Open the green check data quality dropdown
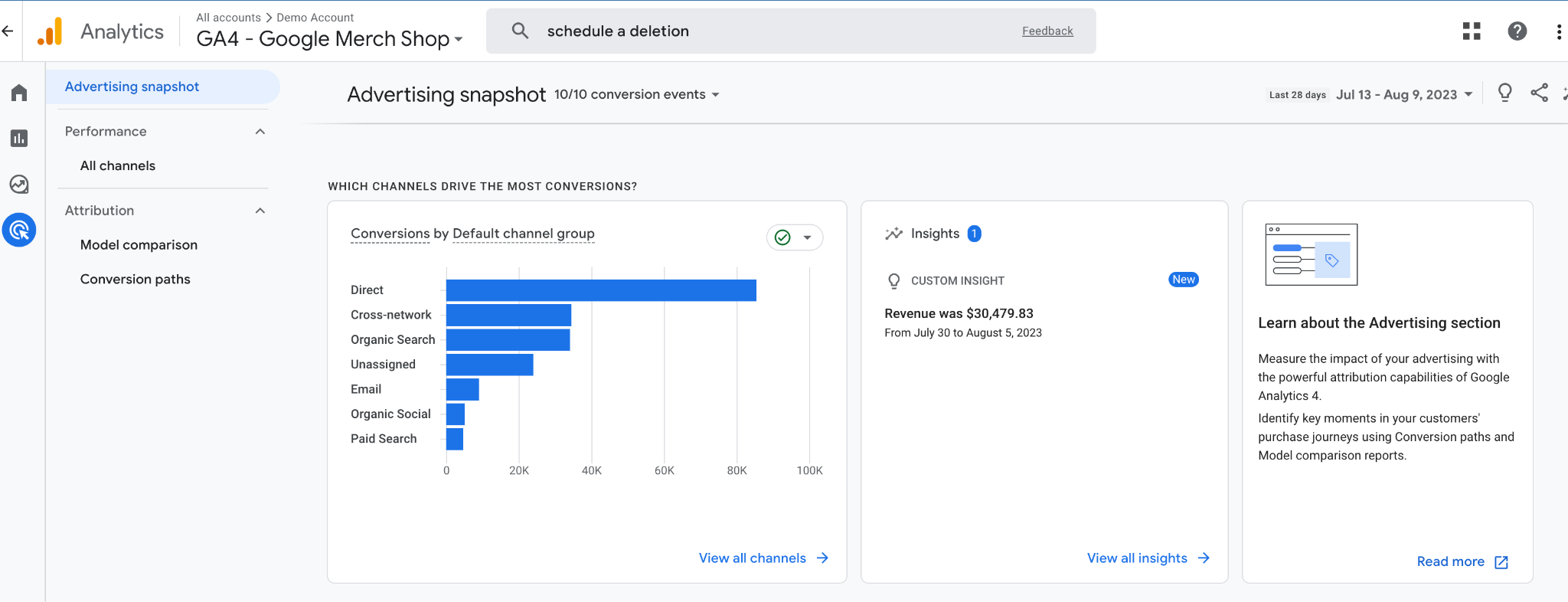The height and width of the screenshot is (602, 1568). click(794, 237)
